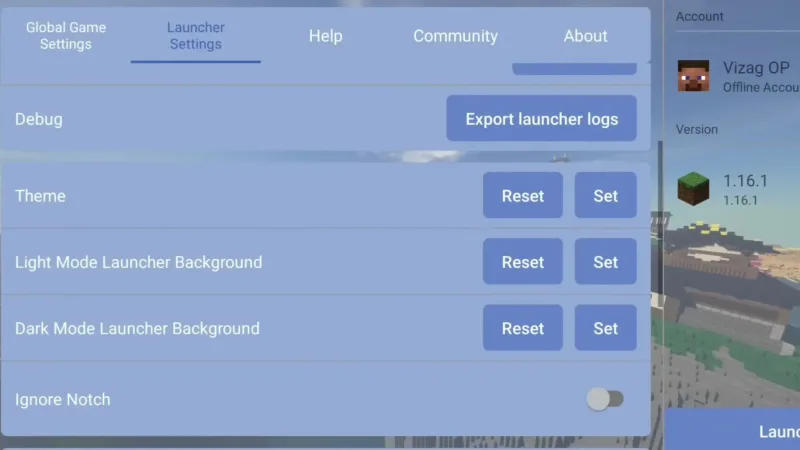The width and height of the screenshot is (800, 450).
Task: Reset the Theme setting
Action: point(522,195)
